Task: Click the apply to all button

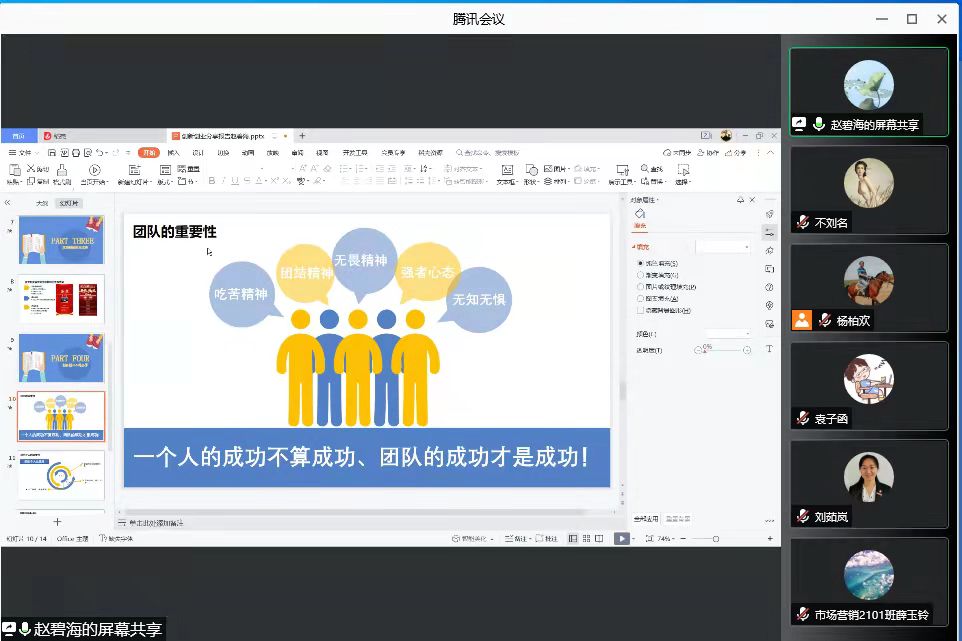Action: point(645,518)
